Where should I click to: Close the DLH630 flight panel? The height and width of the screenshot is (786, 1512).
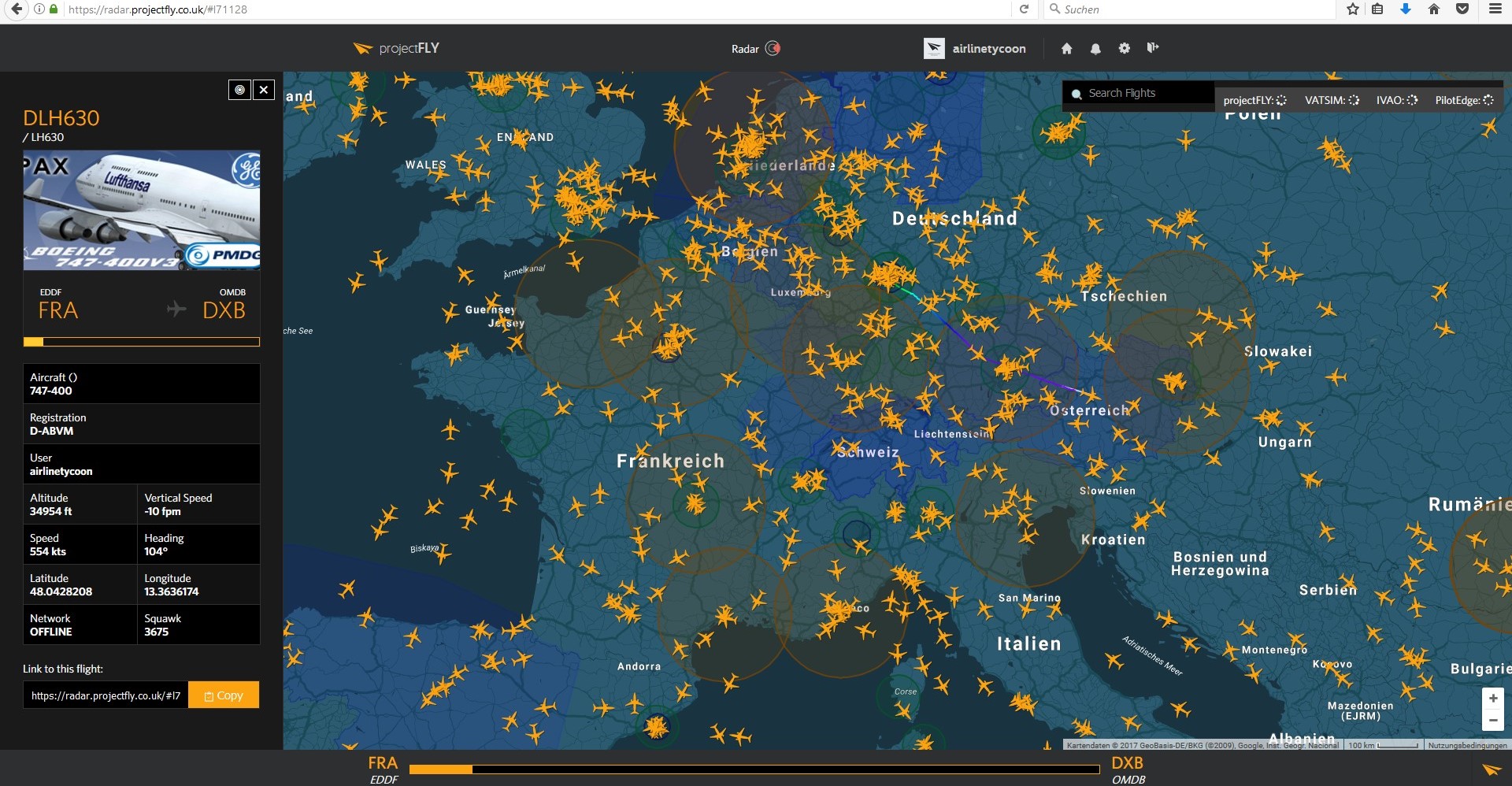coord(264,90)
